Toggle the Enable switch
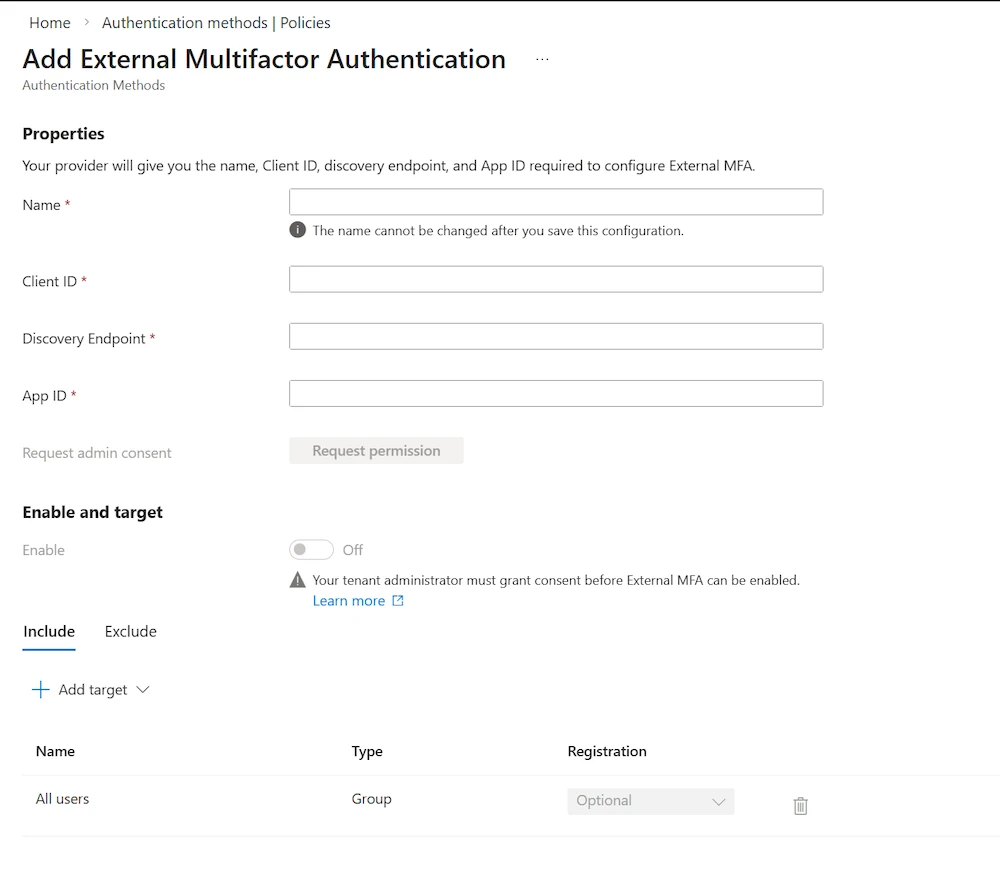The height and width of the screenshot is (884, 1000). coord(311,550)
